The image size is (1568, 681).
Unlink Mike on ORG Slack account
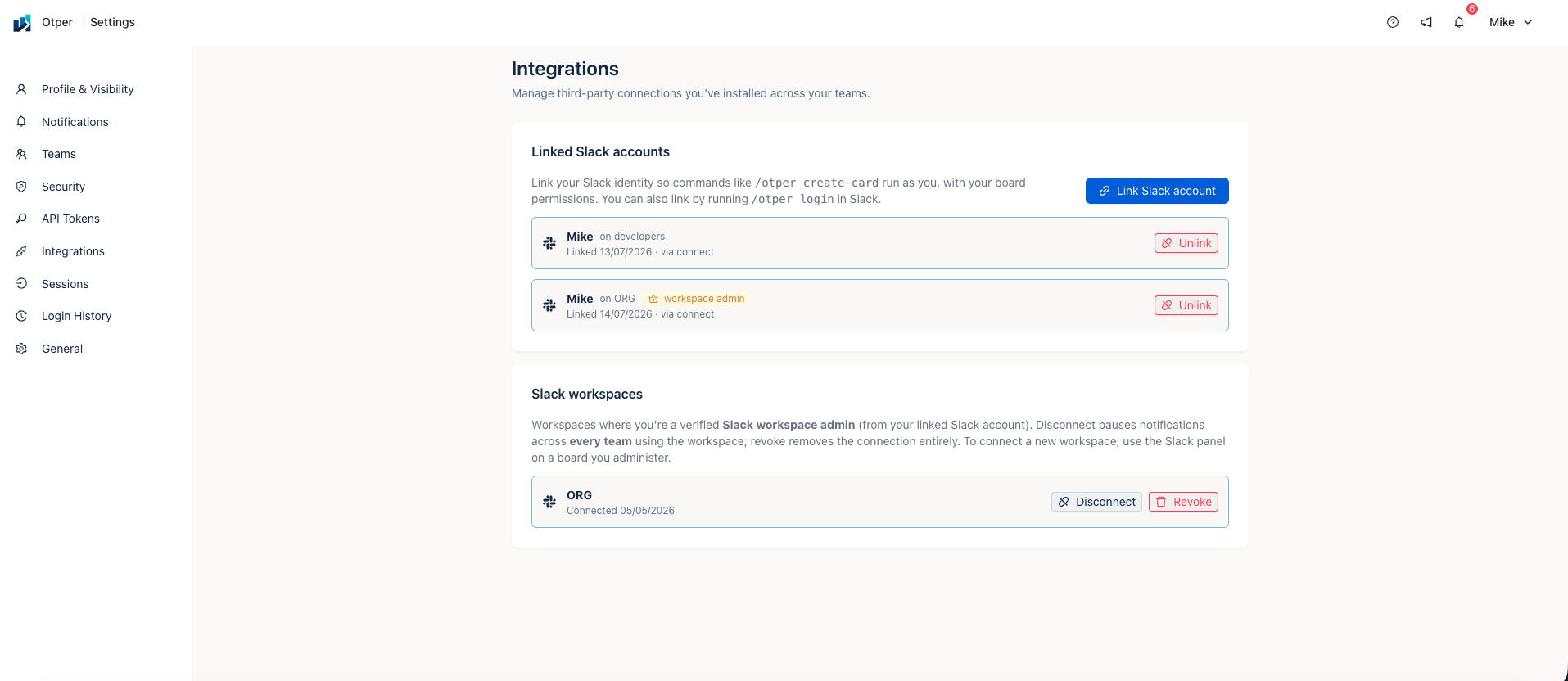(x=1186, y=305)
